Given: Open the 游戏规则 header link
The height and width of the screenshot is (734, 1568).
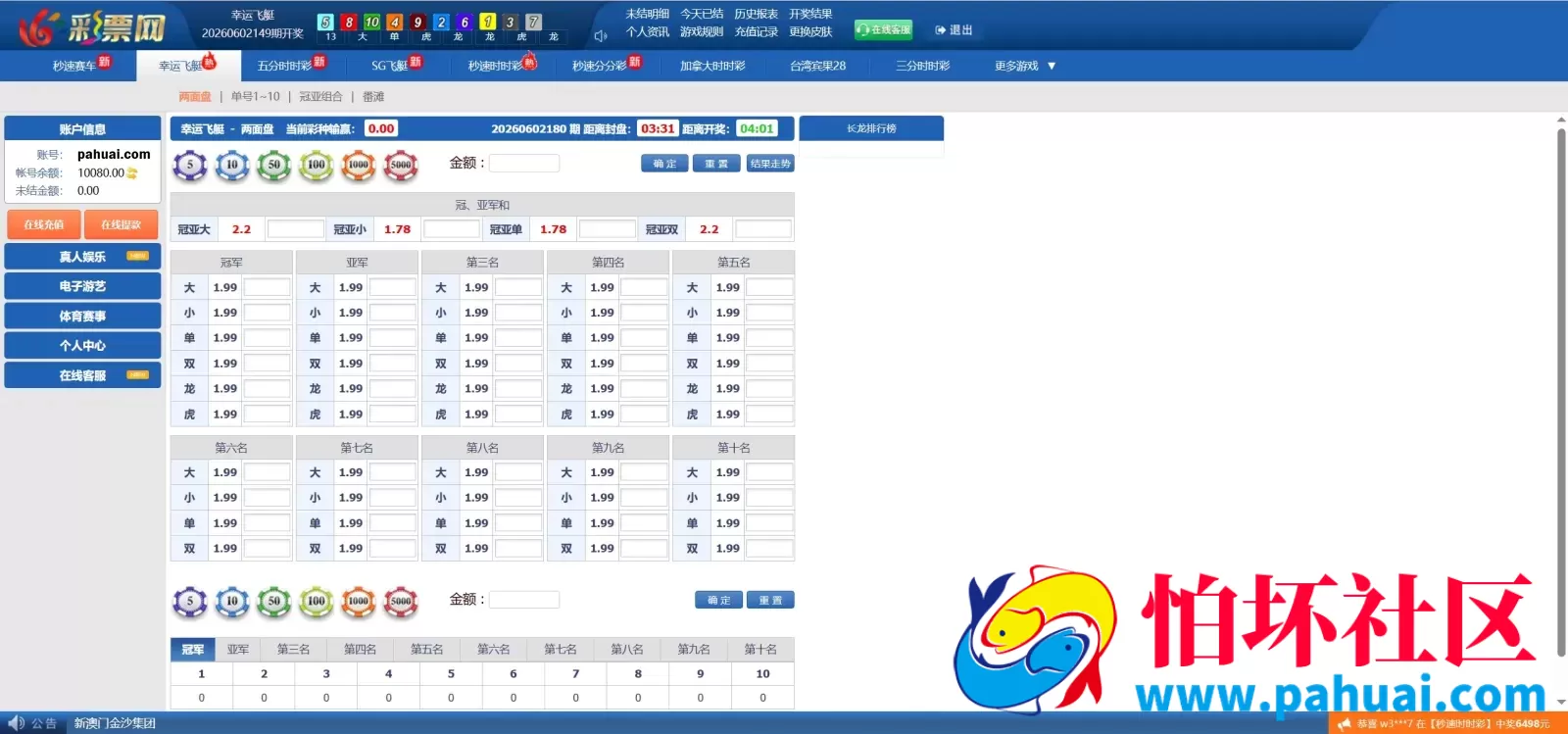Looking at the screenshot, I should coord(702,32).
